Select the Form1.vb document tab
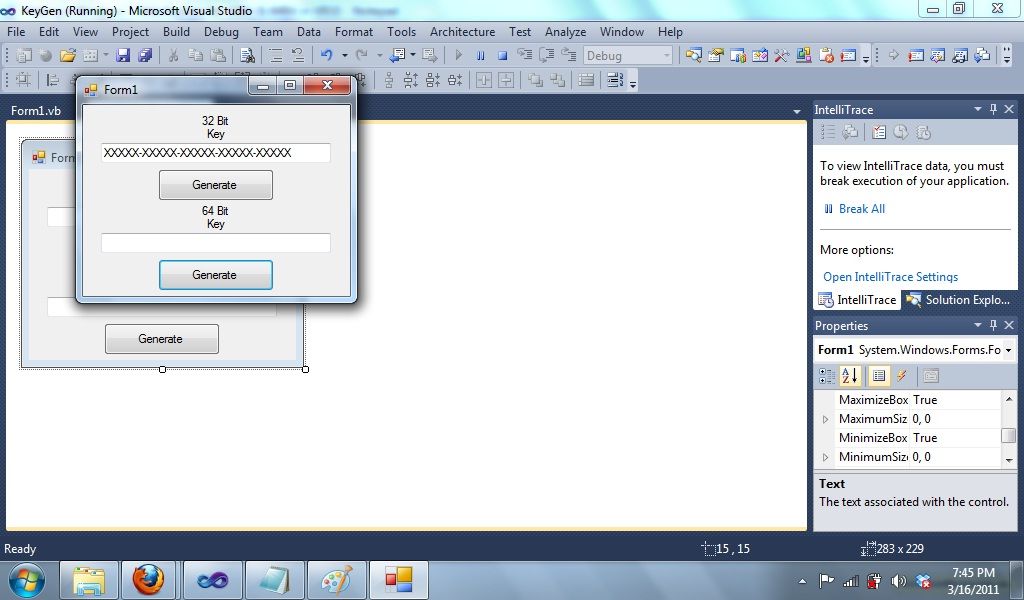The image size is (1024, 600). [x=36, y=111]
